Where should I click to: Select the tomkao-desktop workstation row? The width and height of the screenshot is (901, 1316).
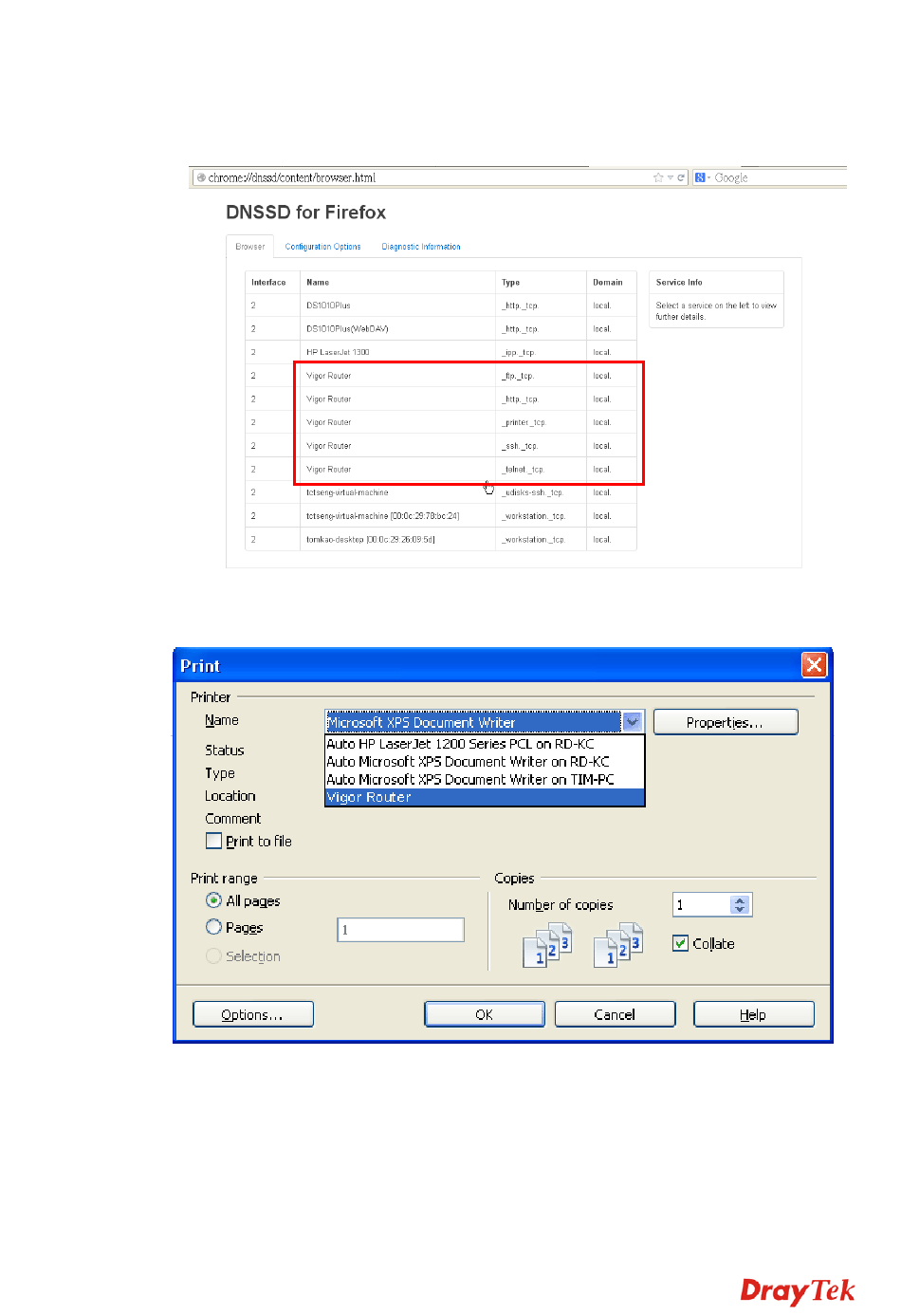(441, 540)
